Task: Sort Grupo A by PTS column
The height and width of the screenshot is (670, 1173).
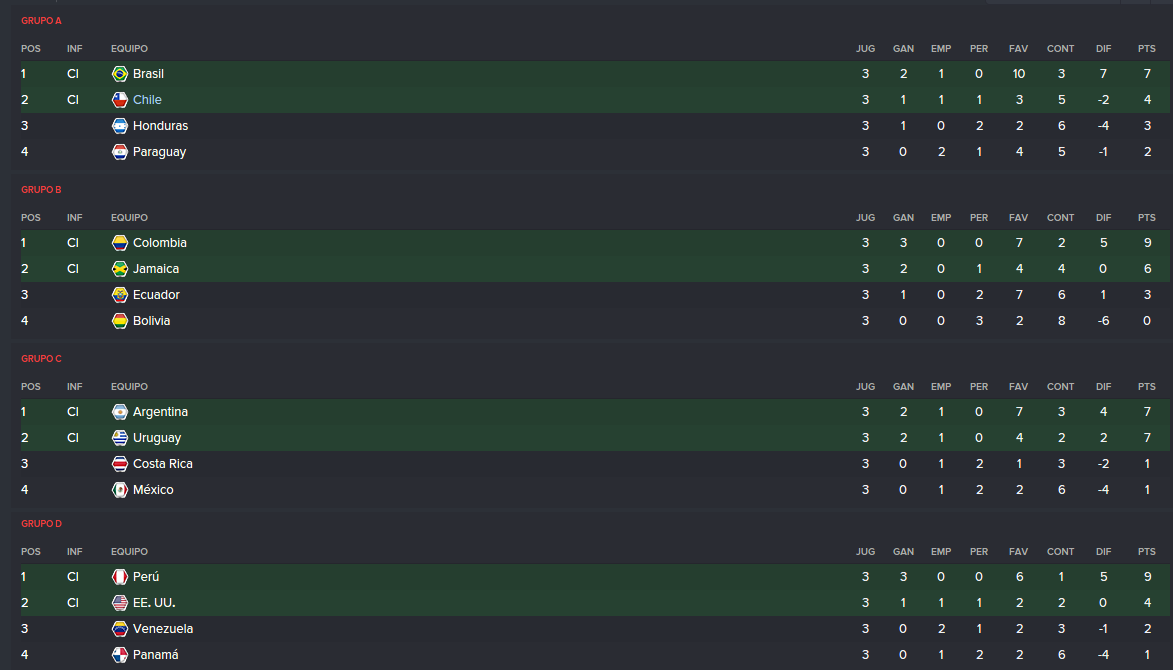Action: pos(1147,49)
